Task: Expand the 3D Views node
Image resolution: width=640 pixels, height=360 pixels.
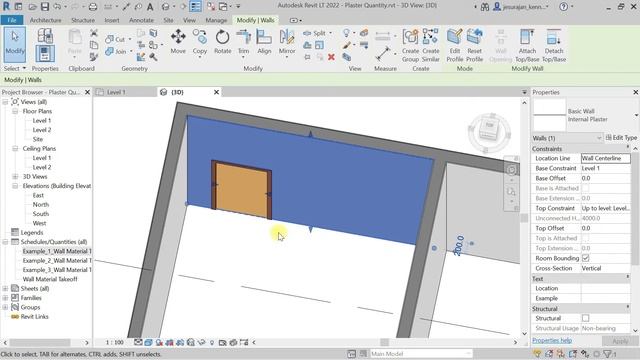Action: pyautogui.click(x=15, y=176)
